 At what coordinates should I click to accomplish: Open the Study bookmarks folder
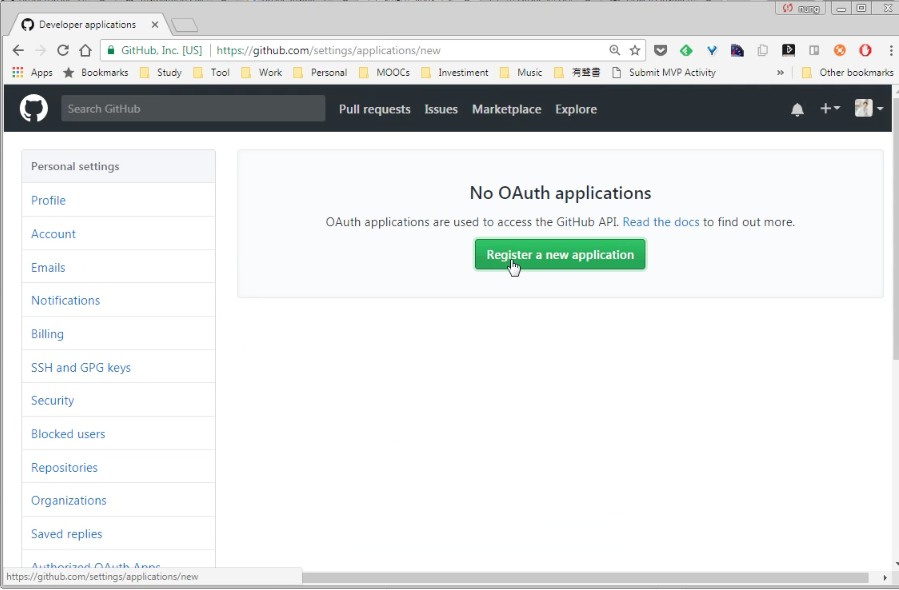(x=161, y=72)
